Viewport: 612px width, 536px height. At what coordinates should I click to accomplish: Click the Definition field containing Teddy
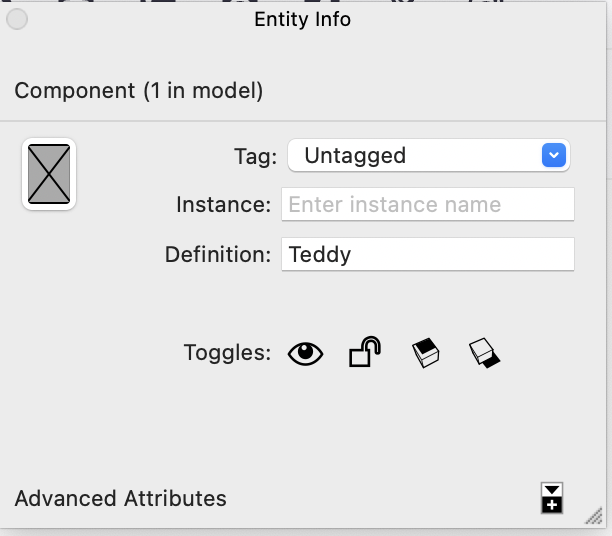pos(428,254)
